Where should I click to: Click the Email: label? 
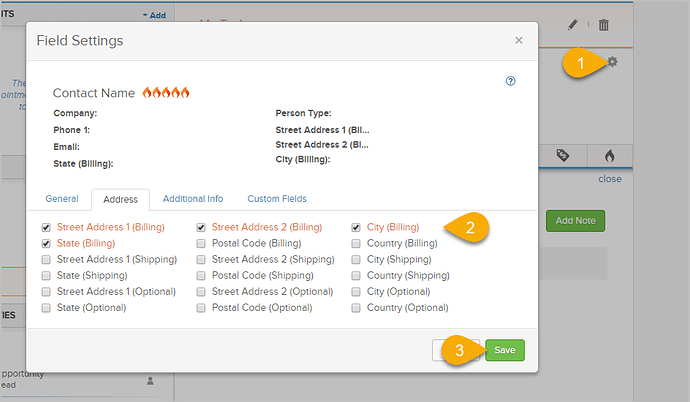66,147
